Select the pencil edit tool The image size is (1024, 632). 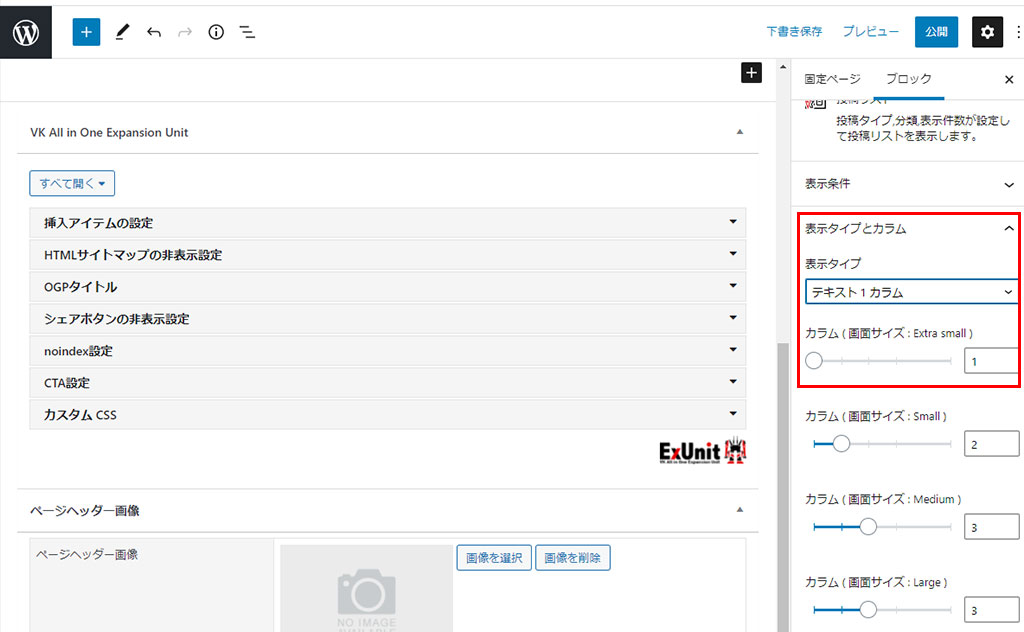(x=122, y=32)
